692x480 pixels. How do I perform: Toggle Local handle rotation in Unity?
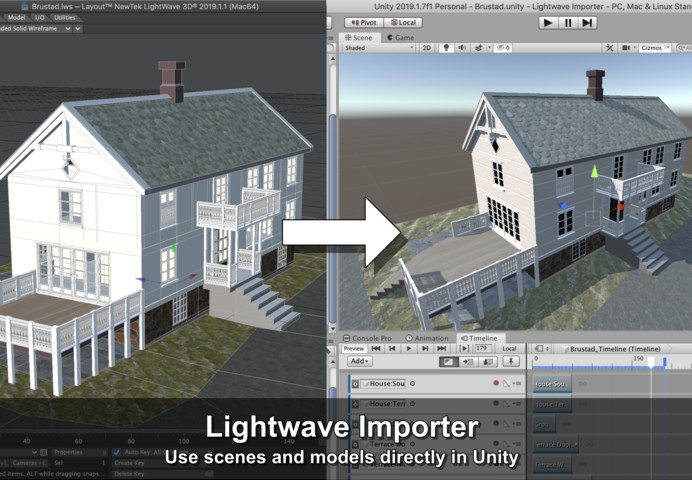click(403, 22)
